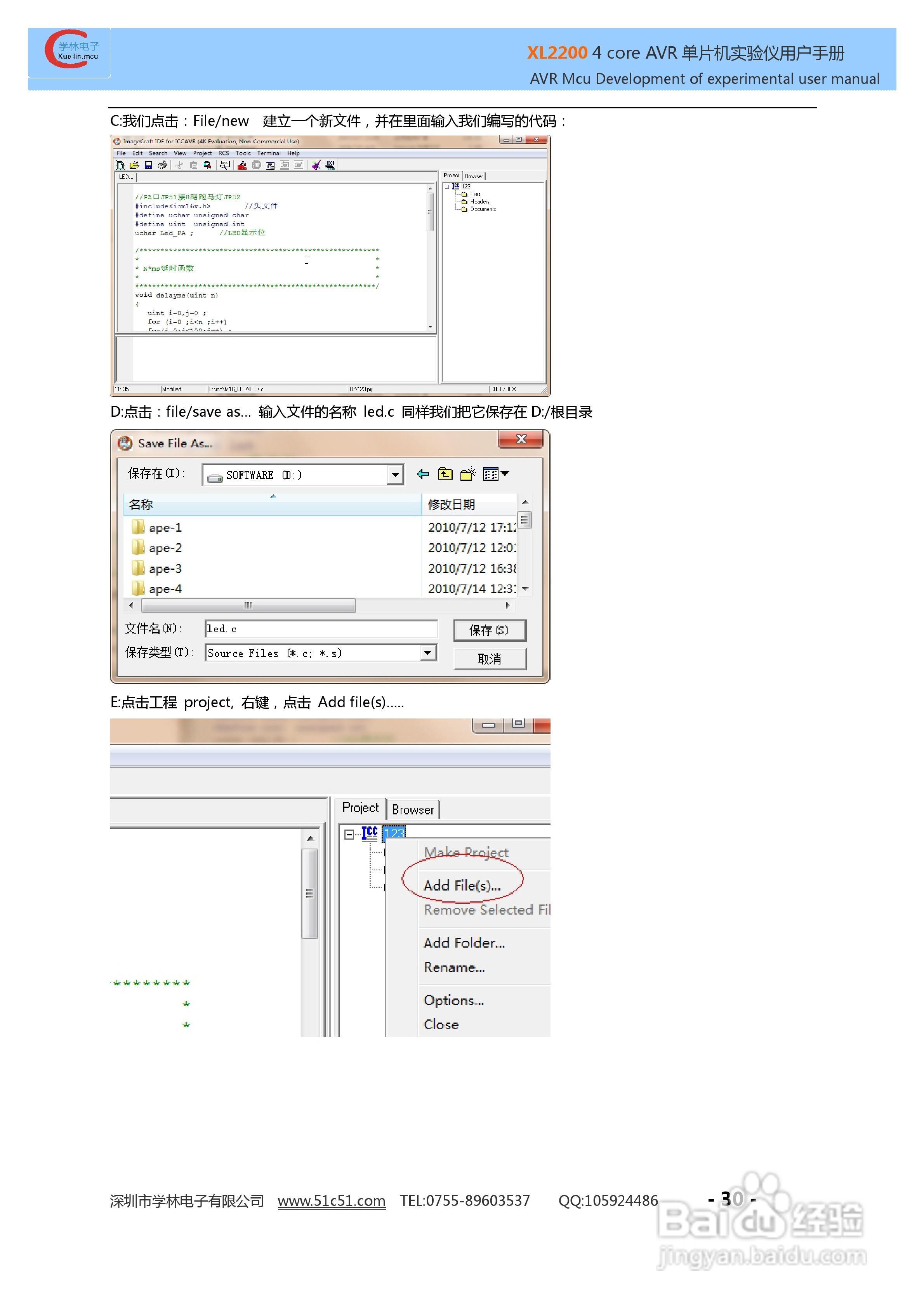This screenshot has height=1308, width=924.
Task: Open the Project menu in menu bar
Action: point(202,153)
